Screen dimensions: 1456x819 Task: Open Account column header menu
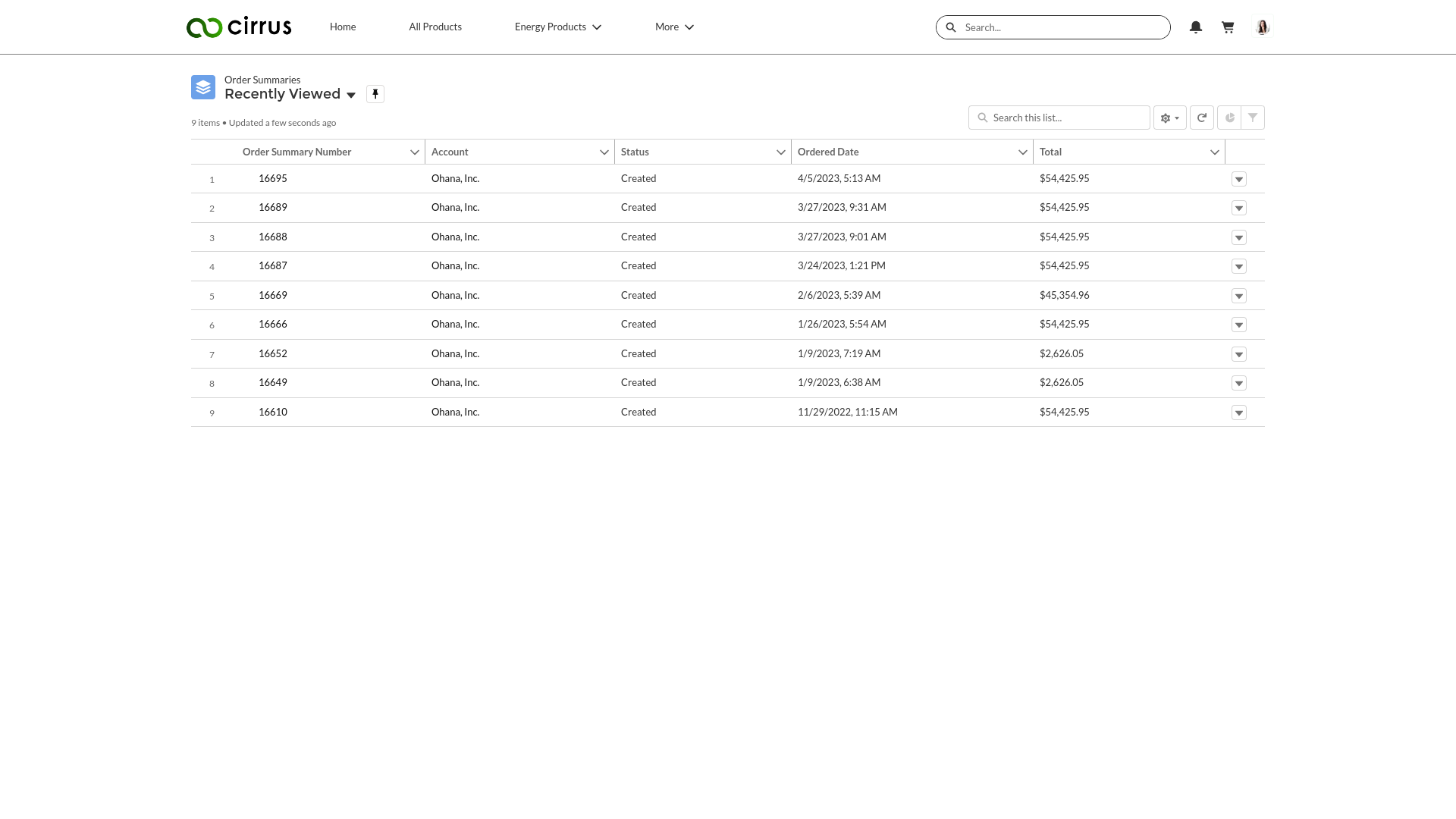[604, 152]
